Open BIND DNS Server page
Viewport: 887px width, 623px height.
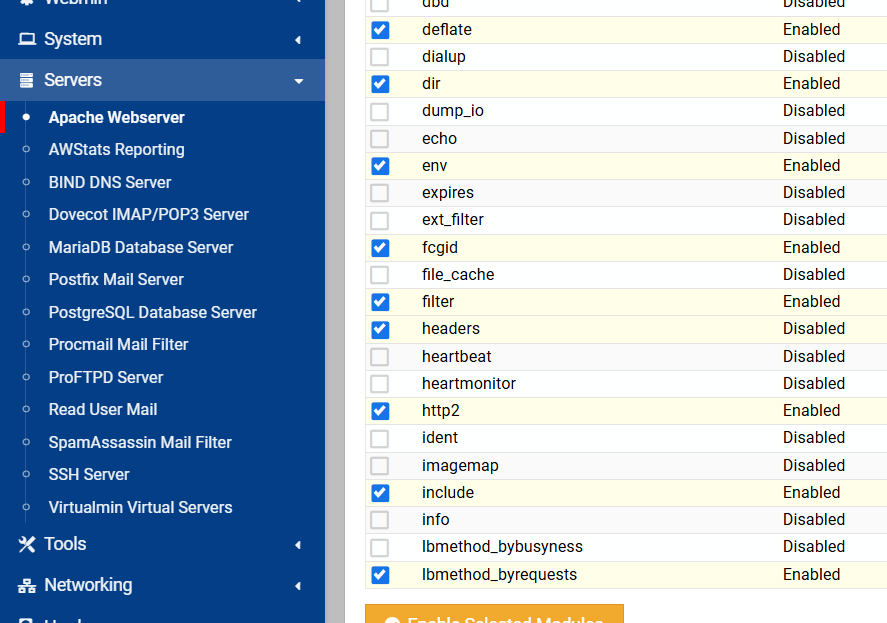pos(110,182)
